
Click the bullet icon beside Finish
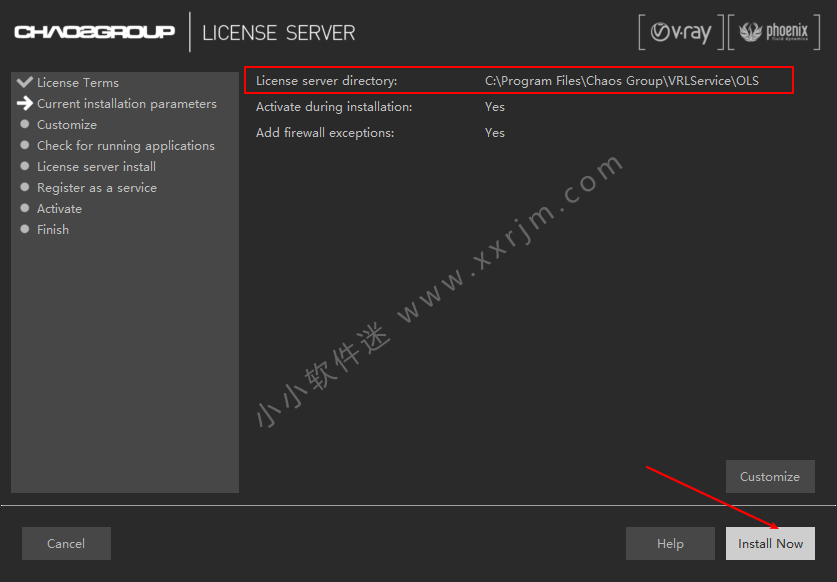pyautogui.click(x=25, y=229)
